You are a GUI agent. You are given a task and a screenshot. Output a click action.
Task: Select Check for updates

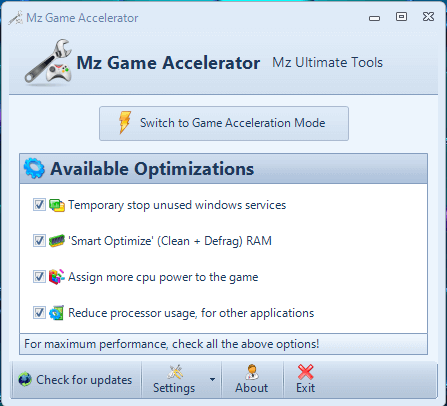coord(75,380)
